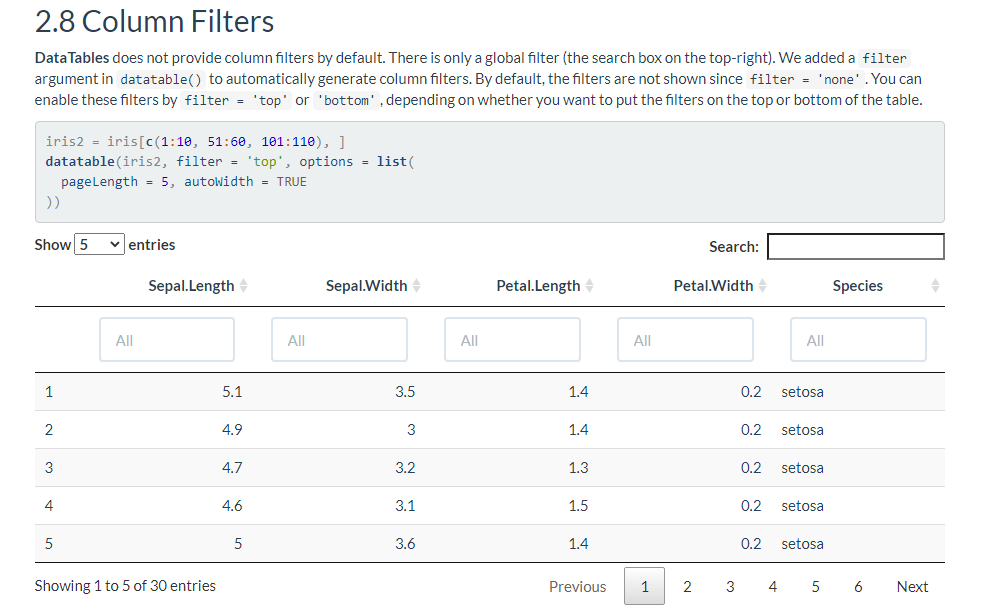Image resolution: width=992 pixels, height=615 pixels.
Task: Click inside the R code block
Action: click(x=490, y=171)
